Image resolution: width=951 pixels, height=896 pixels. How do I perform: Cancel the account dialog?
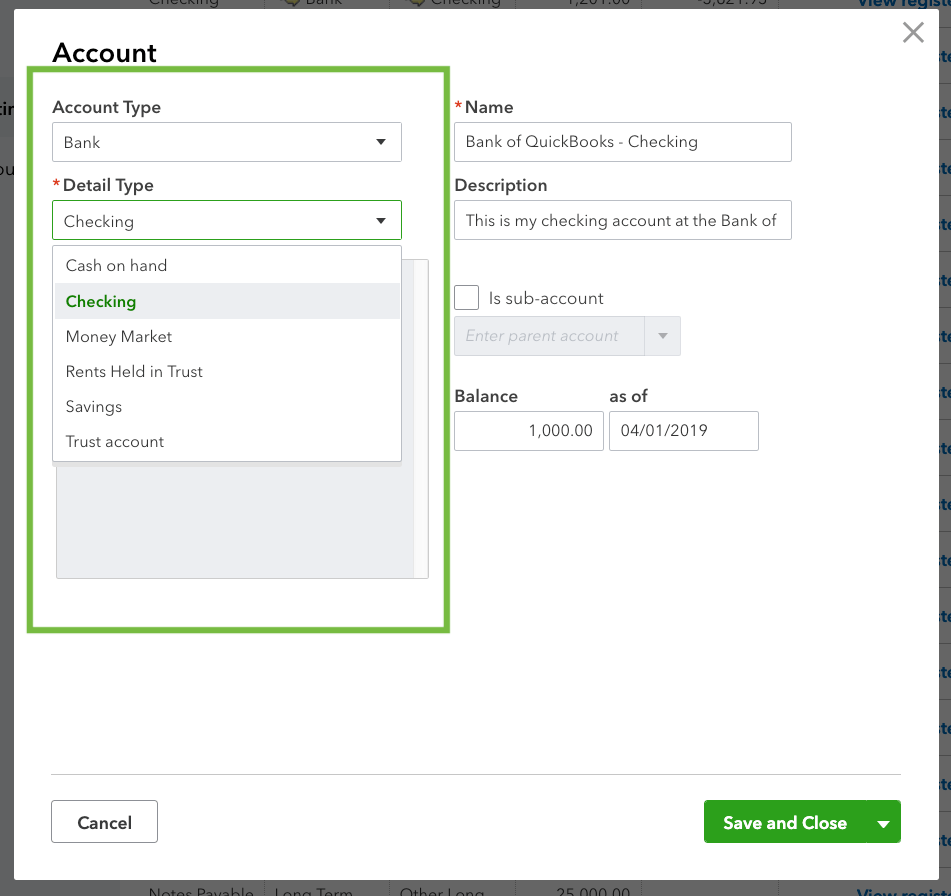tap(104, 822)
